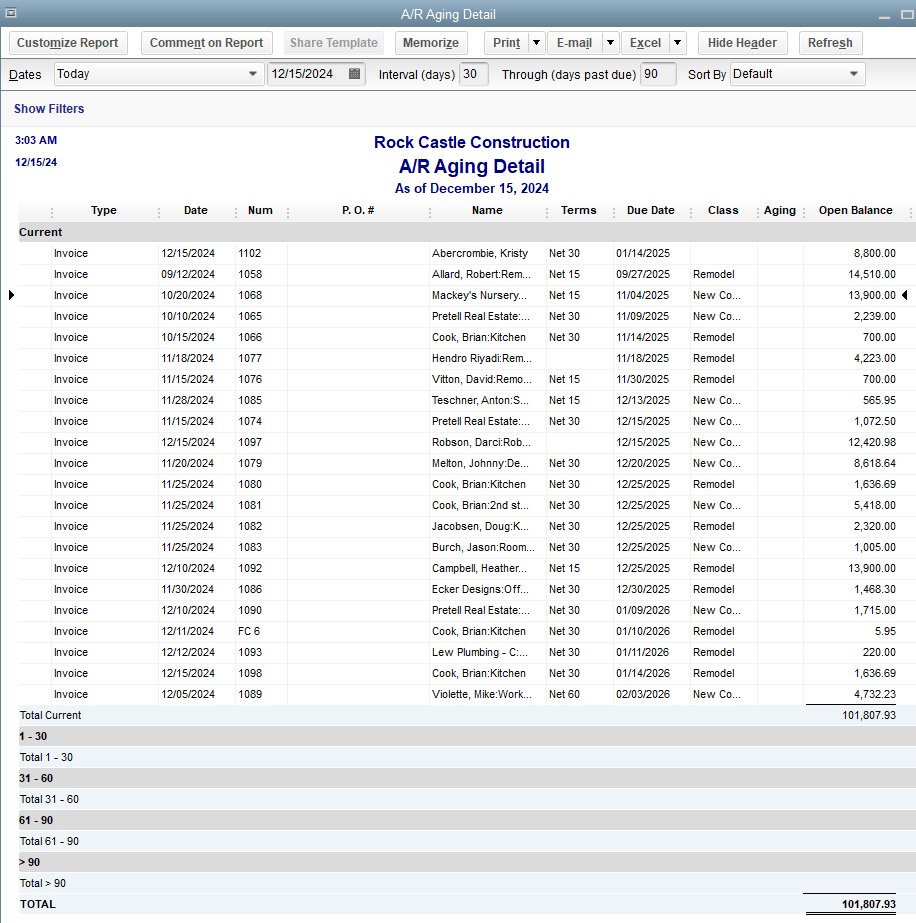
Task: Click the Print button
Action: point(507,43)
